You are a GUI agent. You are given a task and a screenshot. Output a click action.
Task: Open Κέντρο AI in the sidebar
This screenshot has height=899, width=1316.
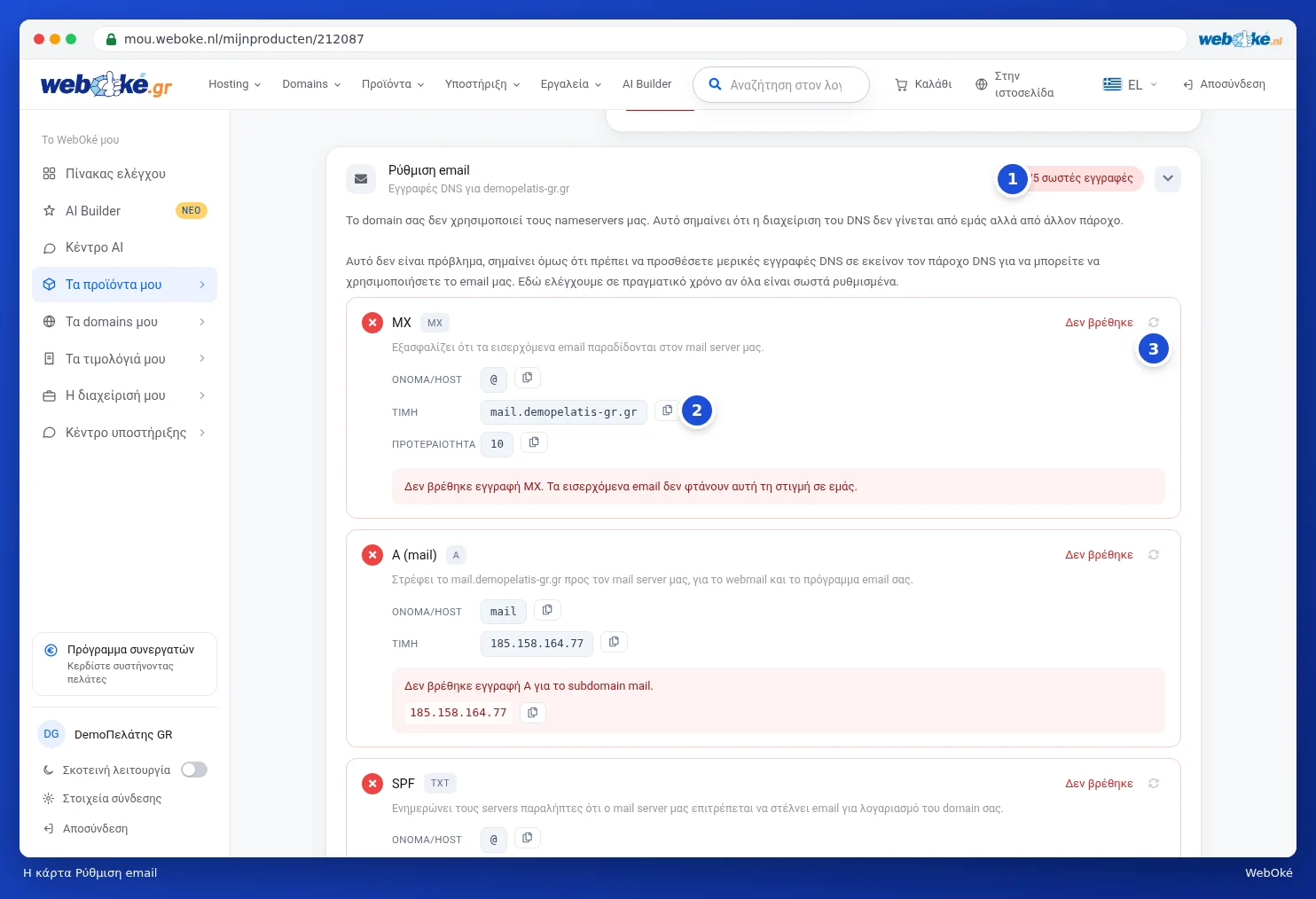(124, 247)
